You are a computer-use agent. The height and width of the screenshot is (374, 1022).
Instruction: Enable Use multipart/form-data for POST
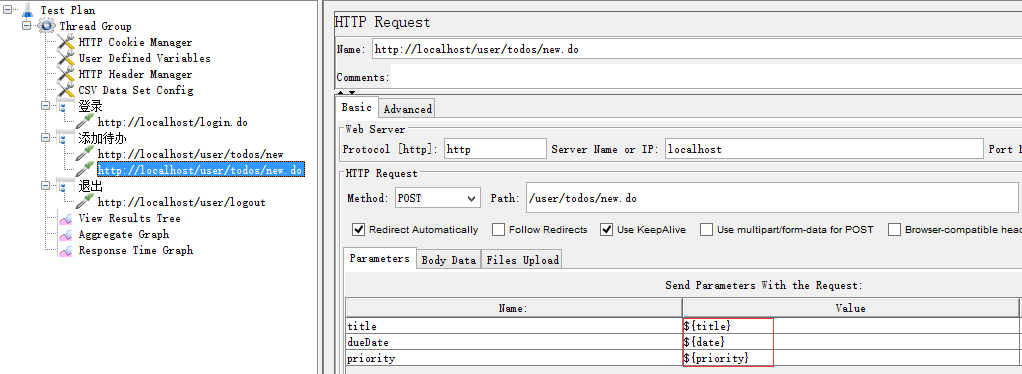(706, 229)
